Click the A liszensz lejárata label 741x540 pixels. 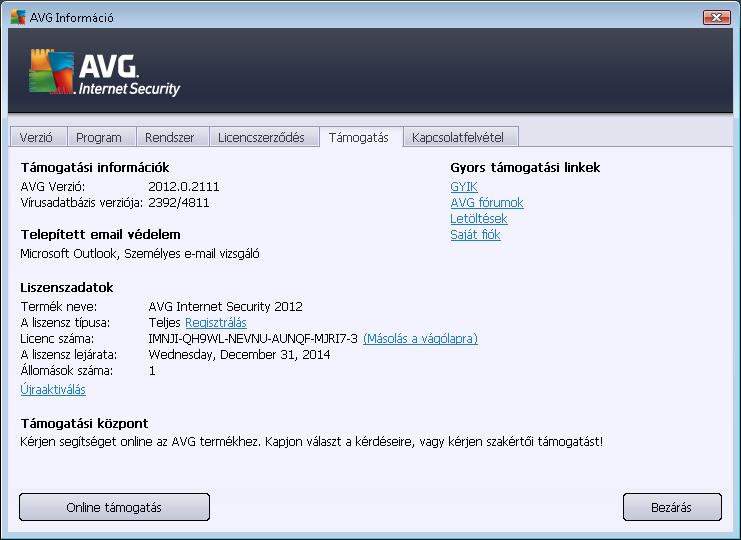(x=69, y=355)
